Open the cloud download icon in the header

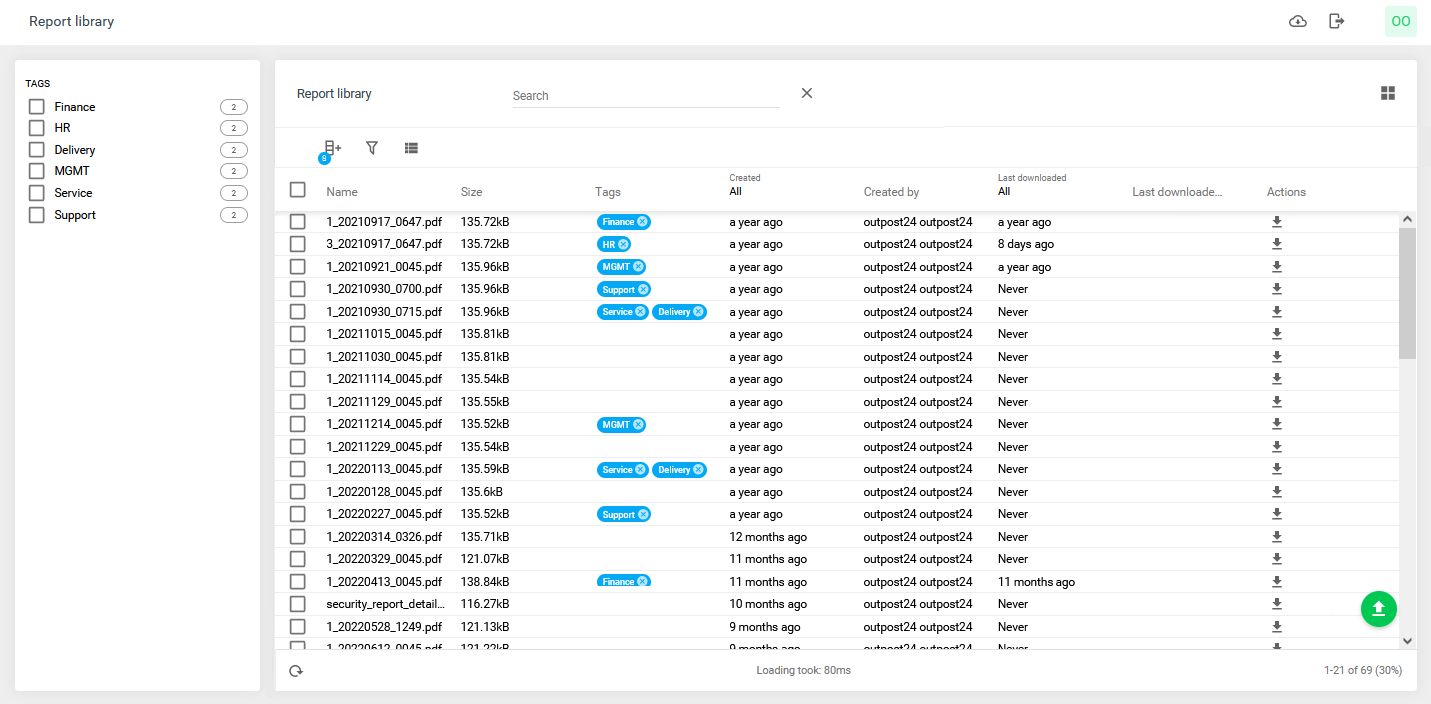pos(1297,20)
